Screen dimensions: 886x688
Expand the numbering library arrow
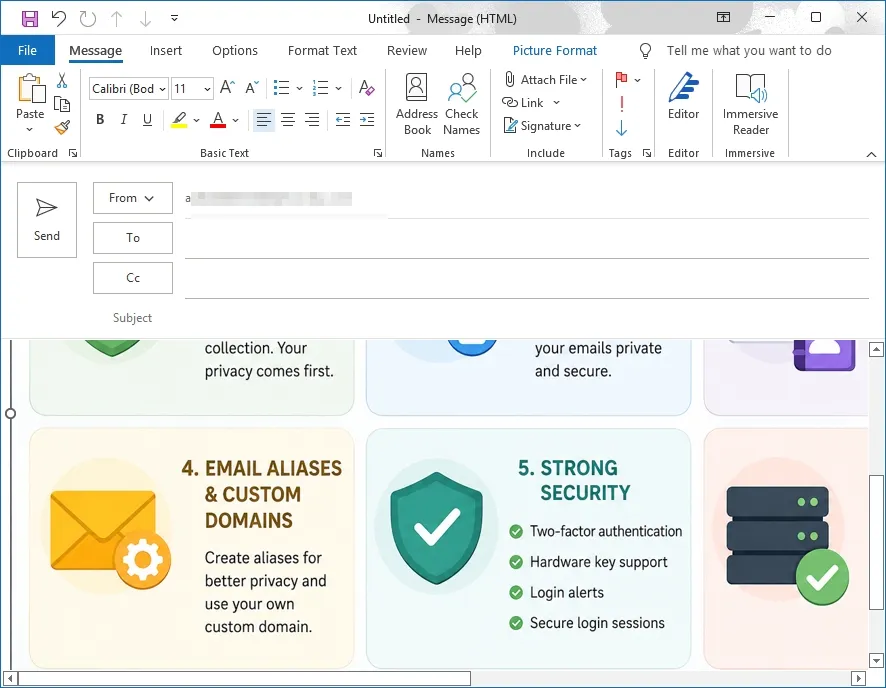(338, 88)
